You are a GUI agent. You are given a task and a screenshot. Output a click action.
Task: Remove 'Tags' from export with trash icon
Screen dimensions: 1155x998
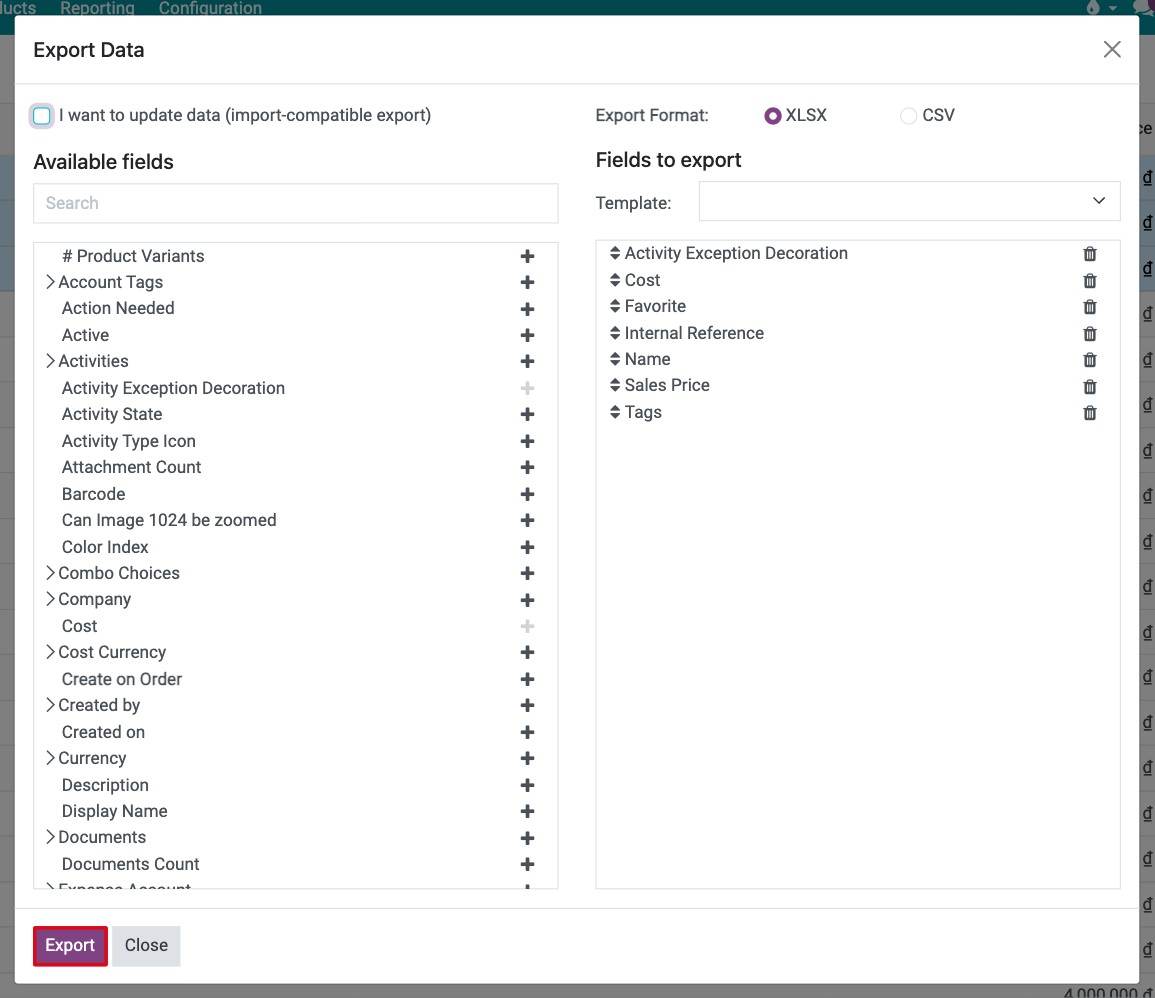tap(1089, 413)
